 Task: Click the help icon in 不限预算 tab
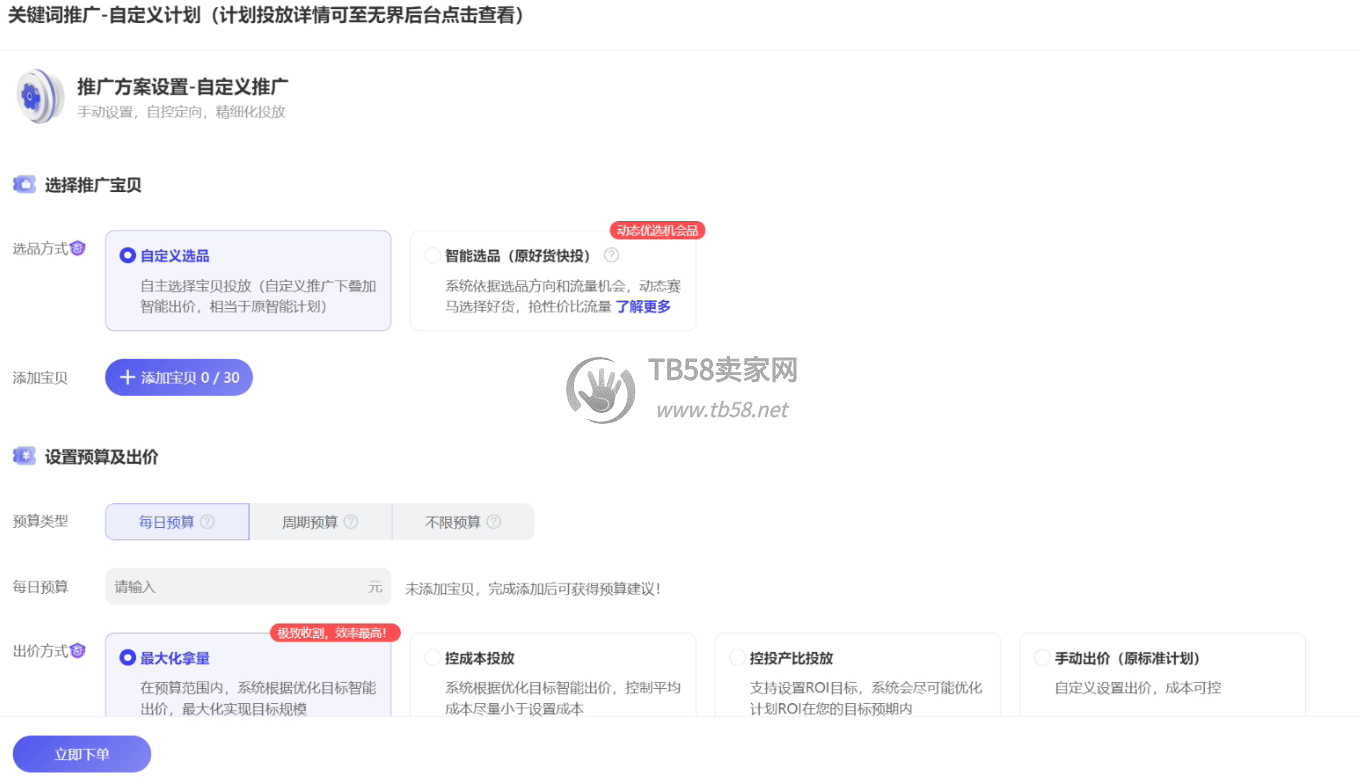[493, 522]
